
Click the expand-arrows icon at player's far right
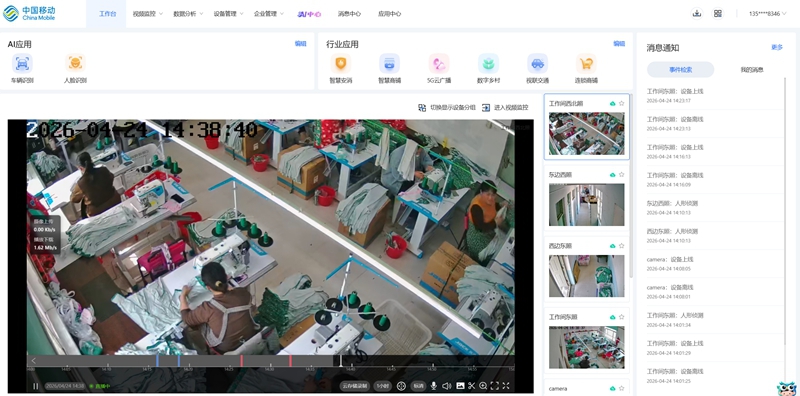point(506,386)
